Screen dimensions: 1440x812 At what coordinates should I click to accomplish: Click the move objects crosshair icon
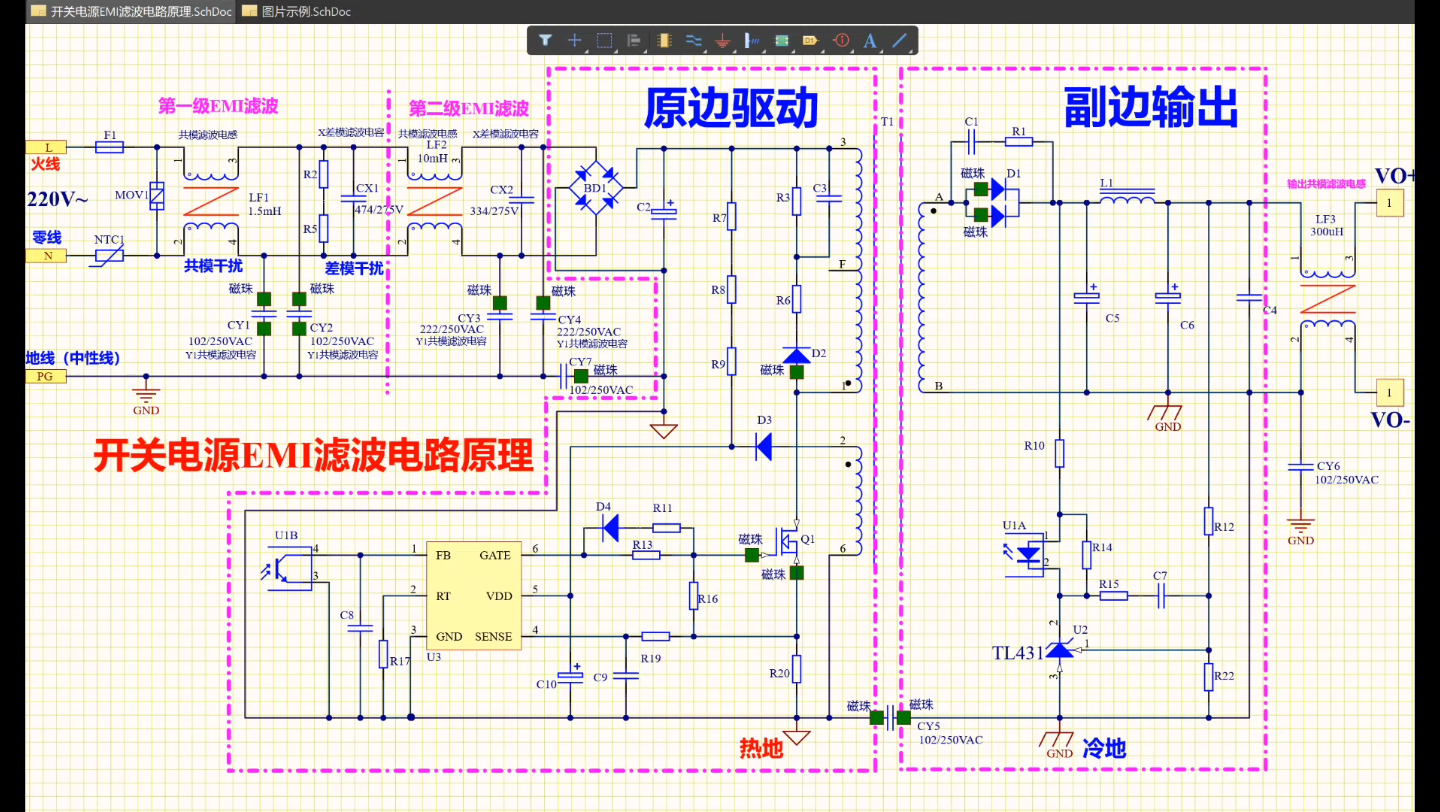pyautogui.click(x=575, y=41)
